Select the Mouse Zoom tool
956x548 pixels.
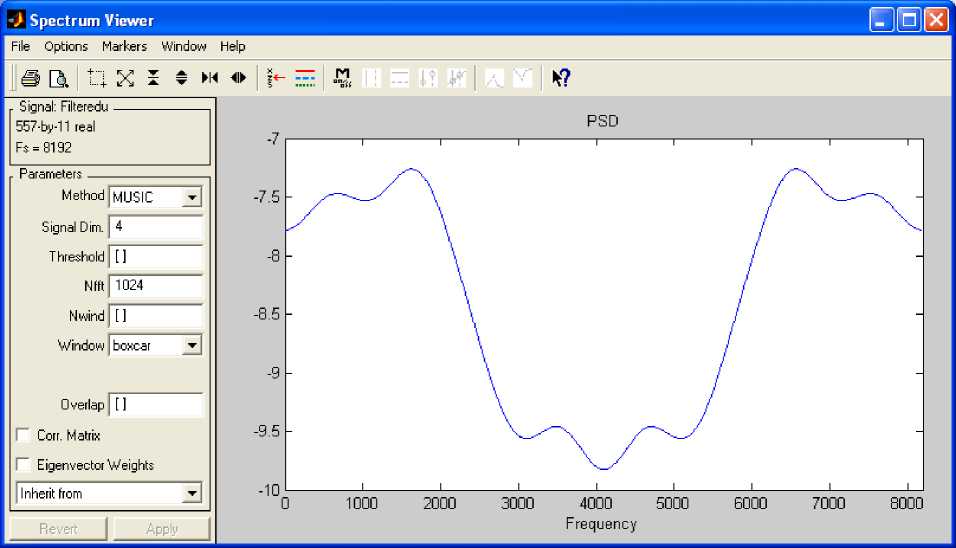(97, 78)
